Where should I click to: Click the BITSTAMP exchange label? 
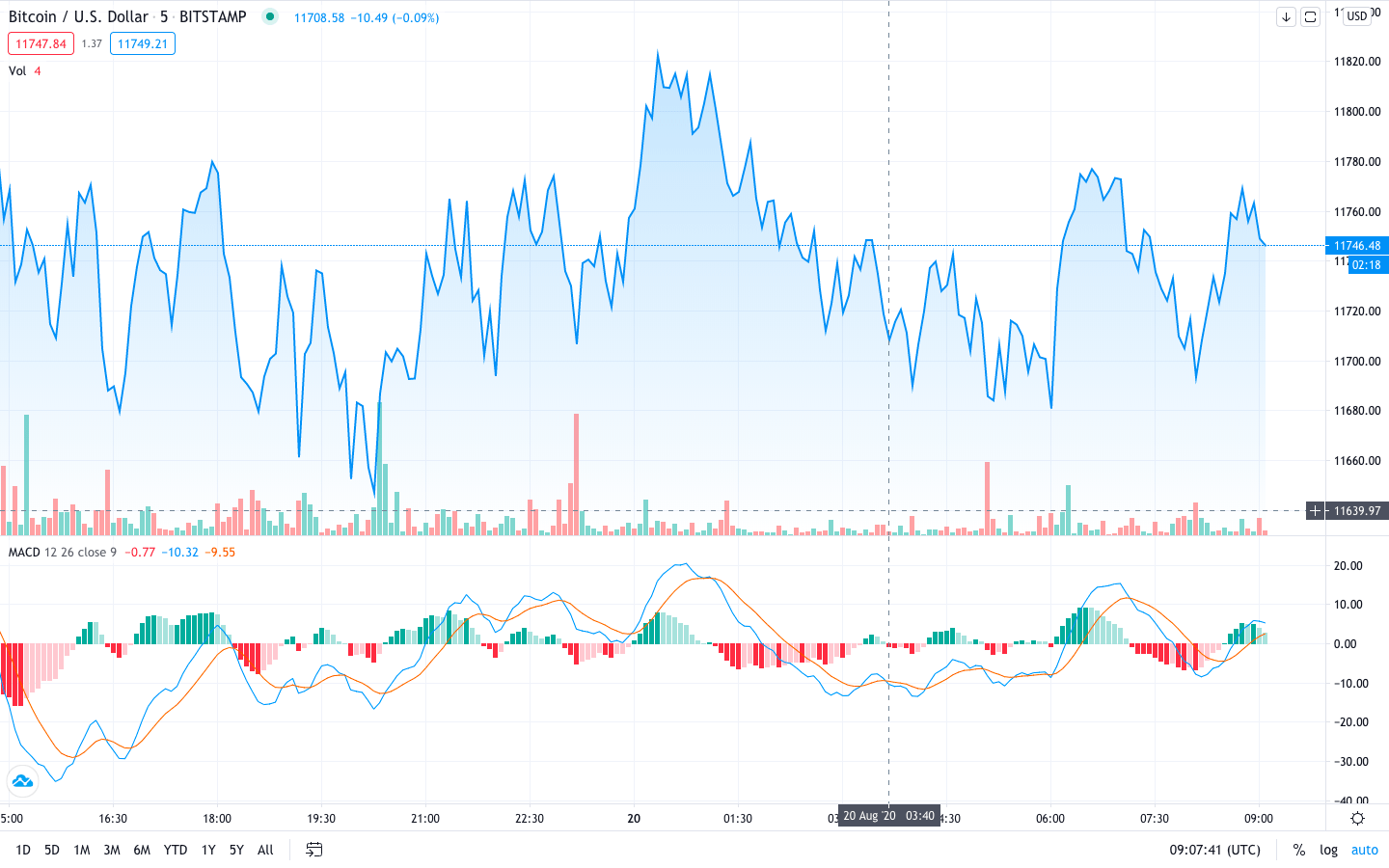[x=213, y=16]
